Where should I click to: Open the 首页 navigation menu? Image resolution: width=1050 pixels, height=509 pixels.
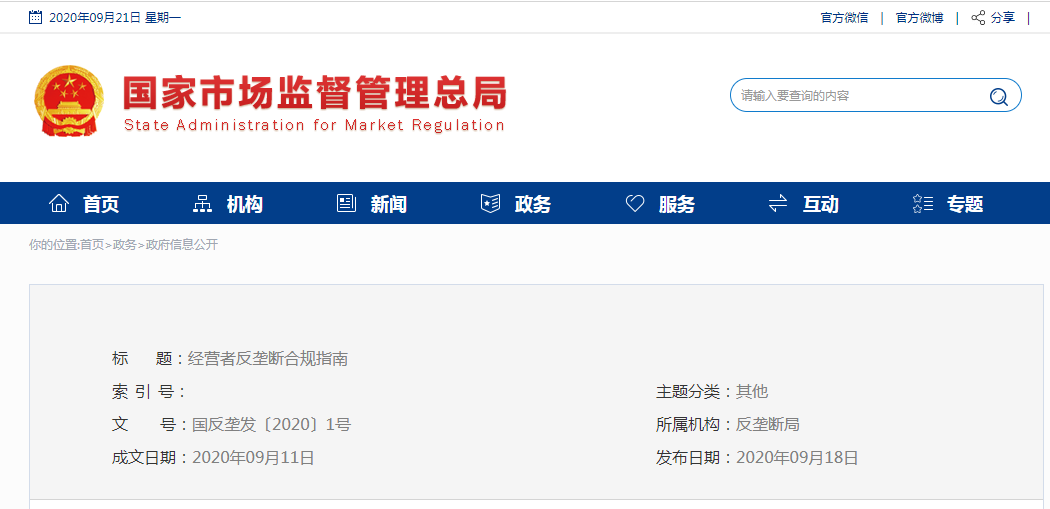point(101,204)
